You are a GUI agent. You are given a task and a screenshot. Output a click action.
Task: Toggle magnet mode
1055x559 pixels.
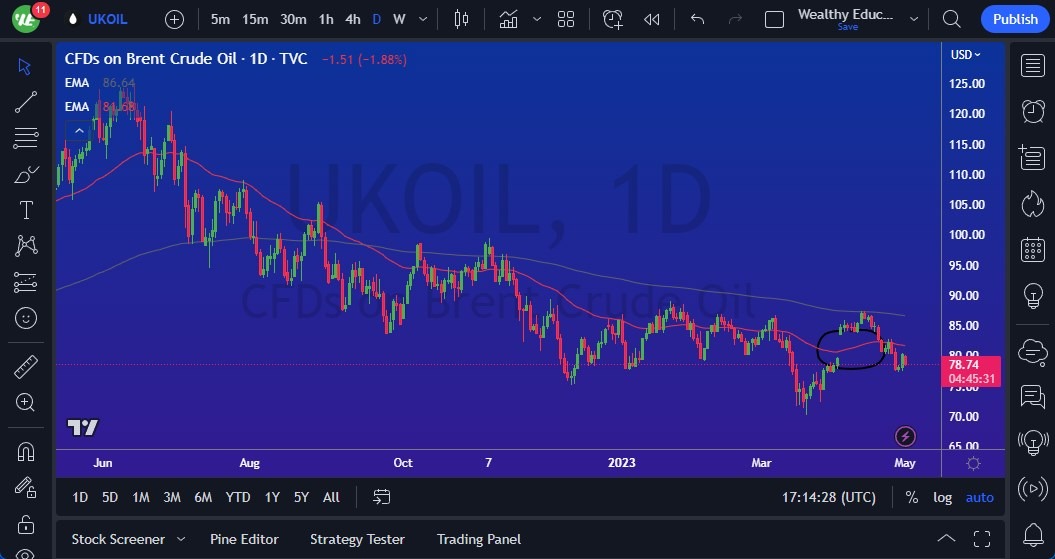(x=26, y=451)
